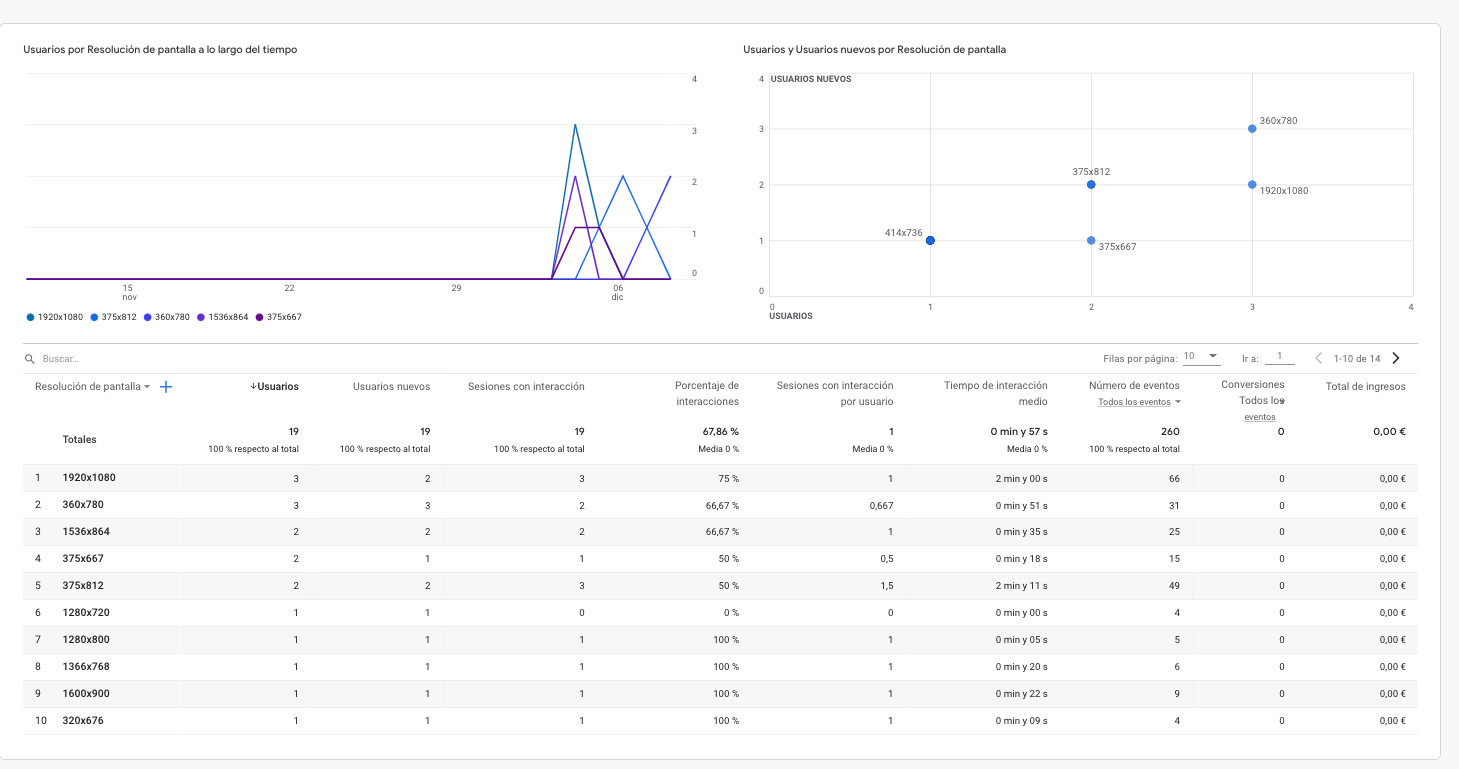Click the Ir a page number field
Image resolution: width=1459 pixels, height=769 pixels.
pos(1279,357)
